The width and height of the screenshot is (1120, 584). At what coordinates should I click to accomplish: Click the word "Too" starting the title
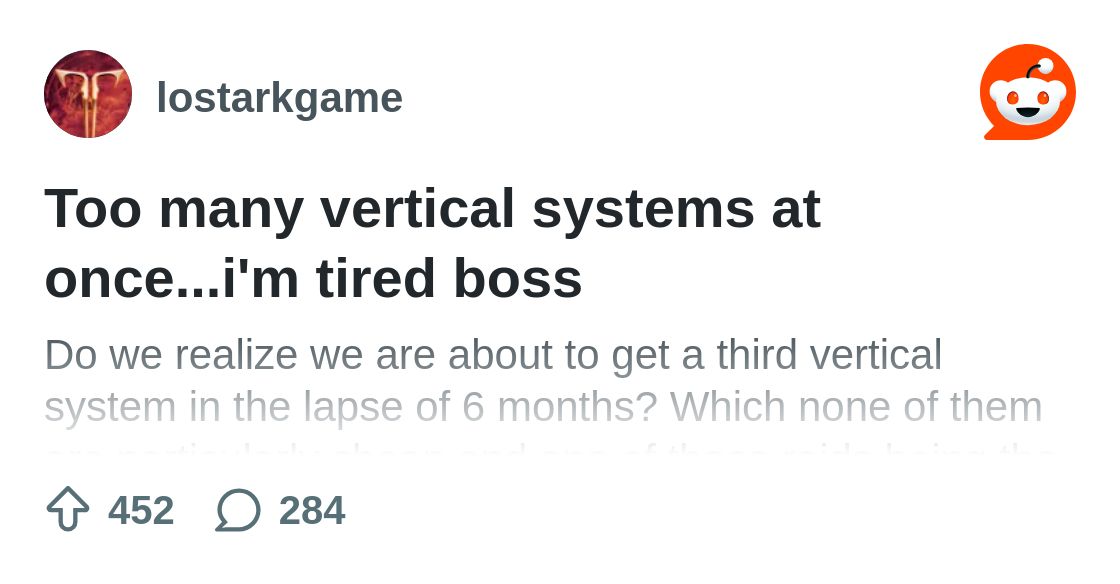point(93,208)
